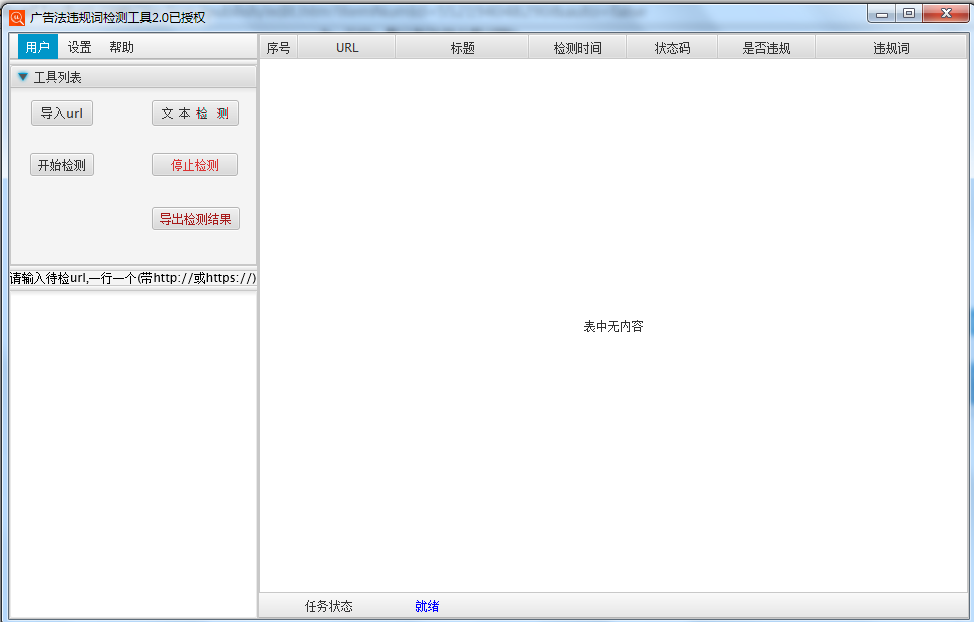The width and height of the screenshot is (974, 622).
Task: Open the 用户 menu
Action: pyautogui.click(x=38, y=47)
